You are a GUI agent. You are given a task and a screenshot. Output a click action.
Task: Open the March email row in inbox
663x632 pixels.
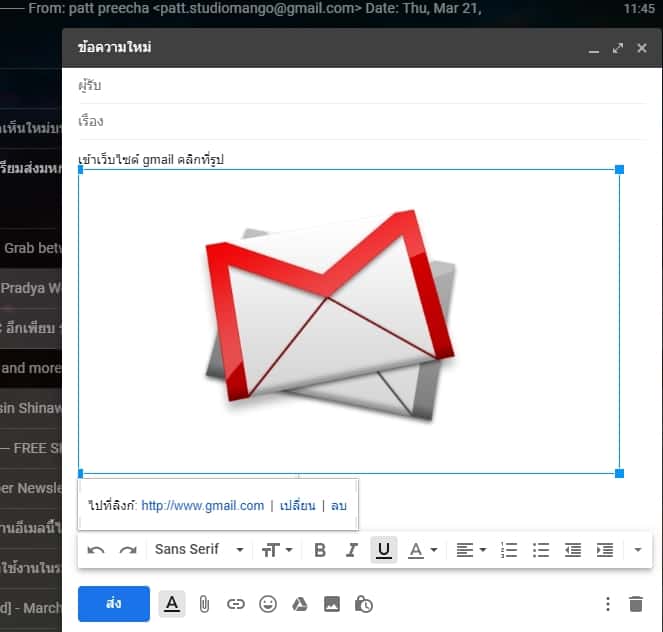tap(31, 608)
